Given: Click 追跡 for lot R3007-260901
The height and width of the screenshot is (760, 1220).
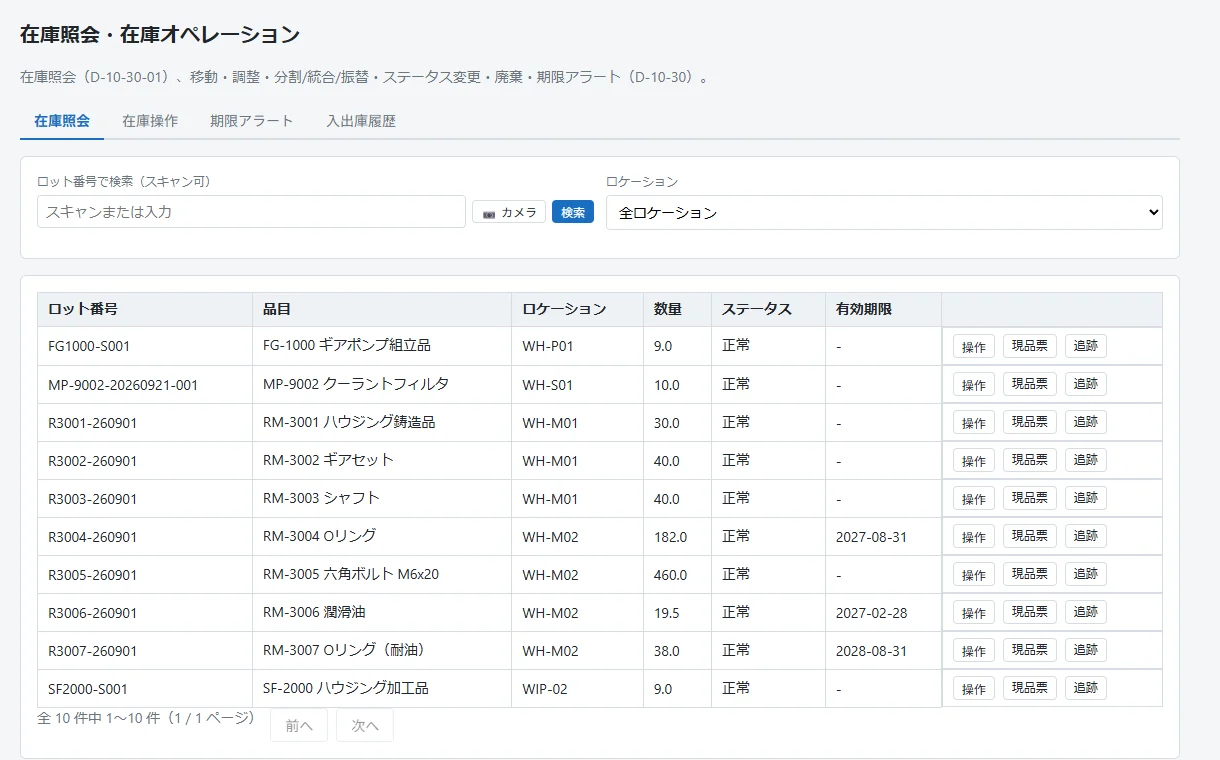Looking at the screenshot, I should [1086, 651].
